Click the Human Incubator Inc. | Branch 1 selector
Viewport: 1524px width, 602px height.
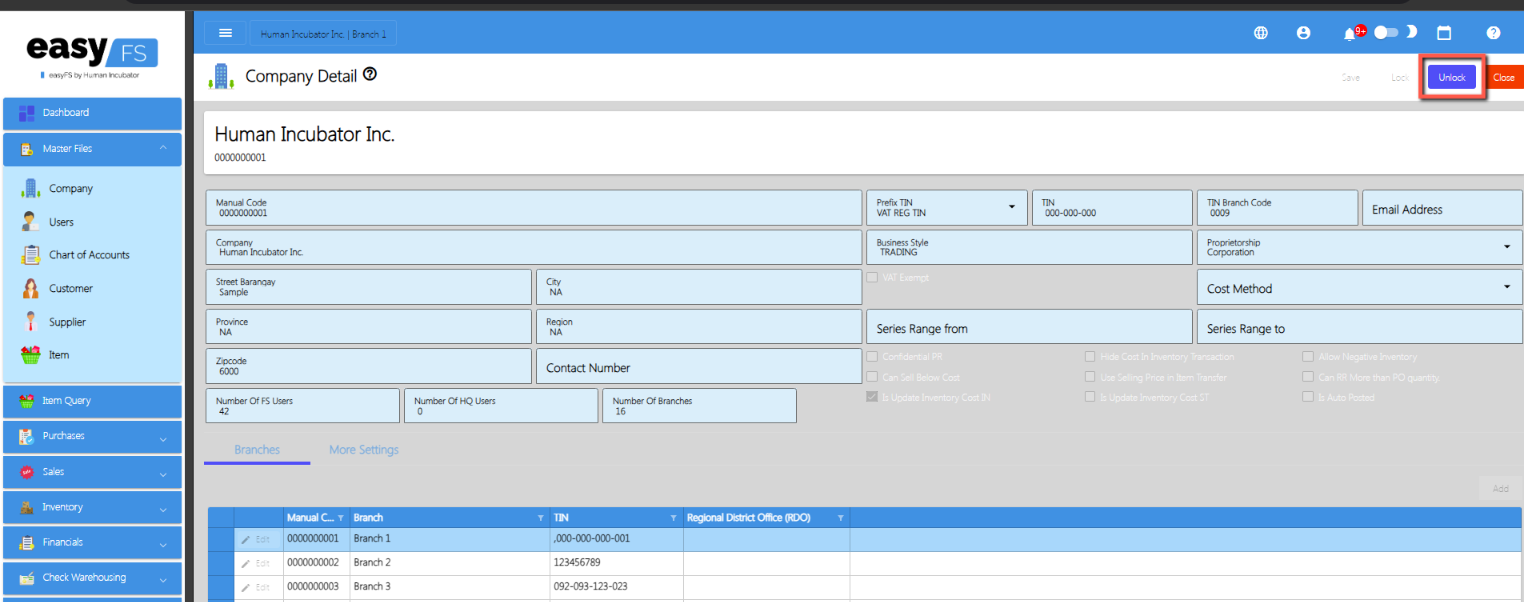(323, 34)
